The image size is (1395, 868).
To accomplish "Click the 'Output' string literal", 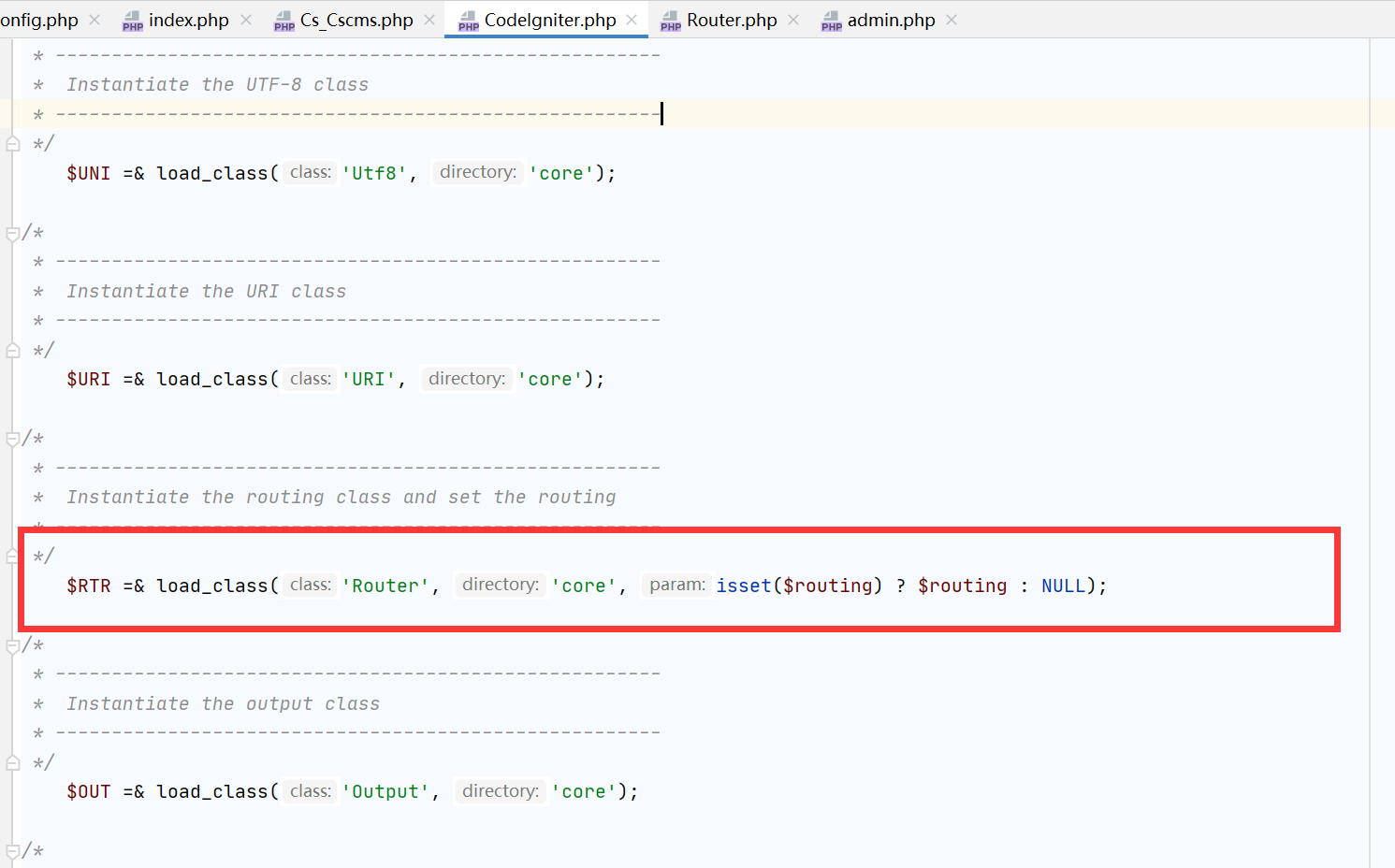I will [x=385, y=791].
